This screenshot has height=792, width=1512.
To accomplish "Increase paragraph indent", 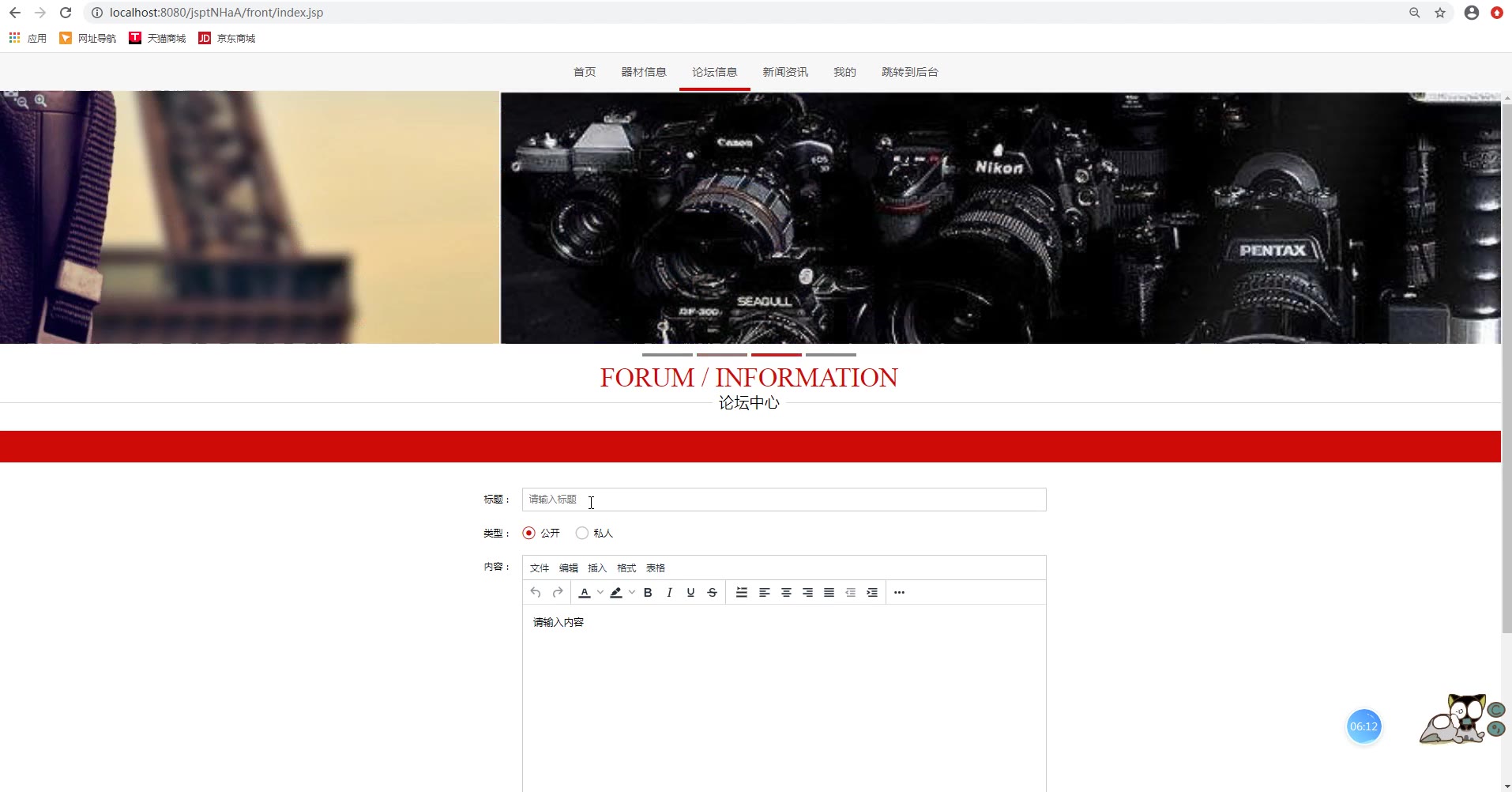I will click(x=872, y=592).
